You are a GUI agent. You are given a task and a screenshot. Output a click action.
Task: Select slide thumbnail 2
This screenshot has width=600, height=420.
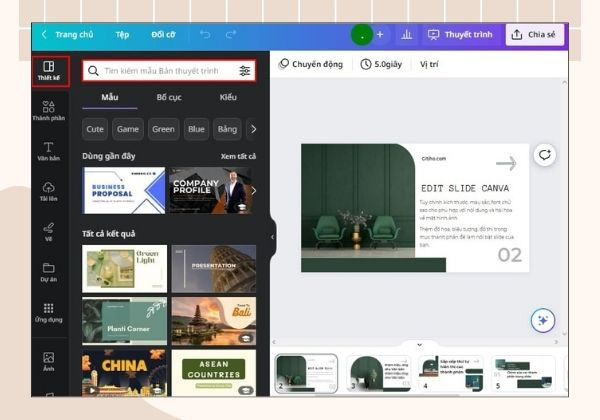point(306,373)
